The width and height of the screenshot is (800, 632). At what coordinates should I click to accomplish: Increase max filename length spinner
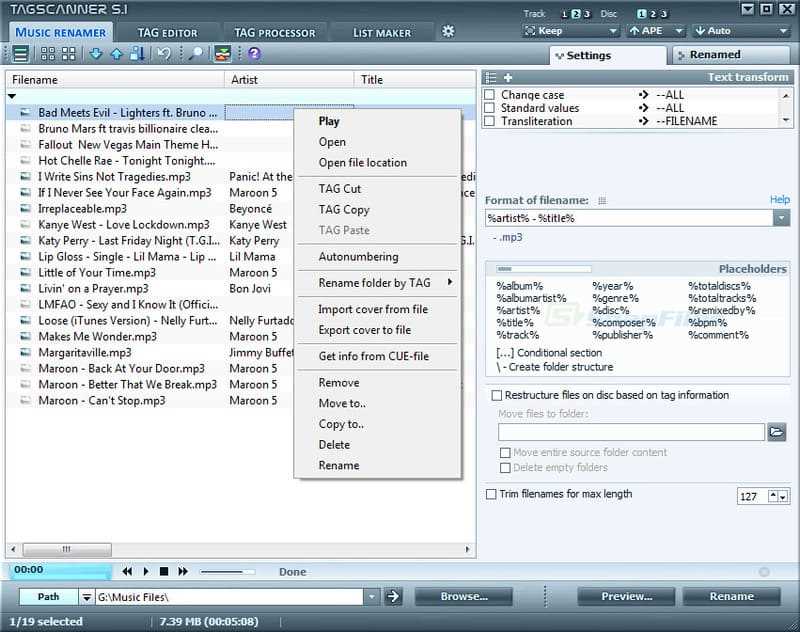pyautogui.click(x=774, y=495)
